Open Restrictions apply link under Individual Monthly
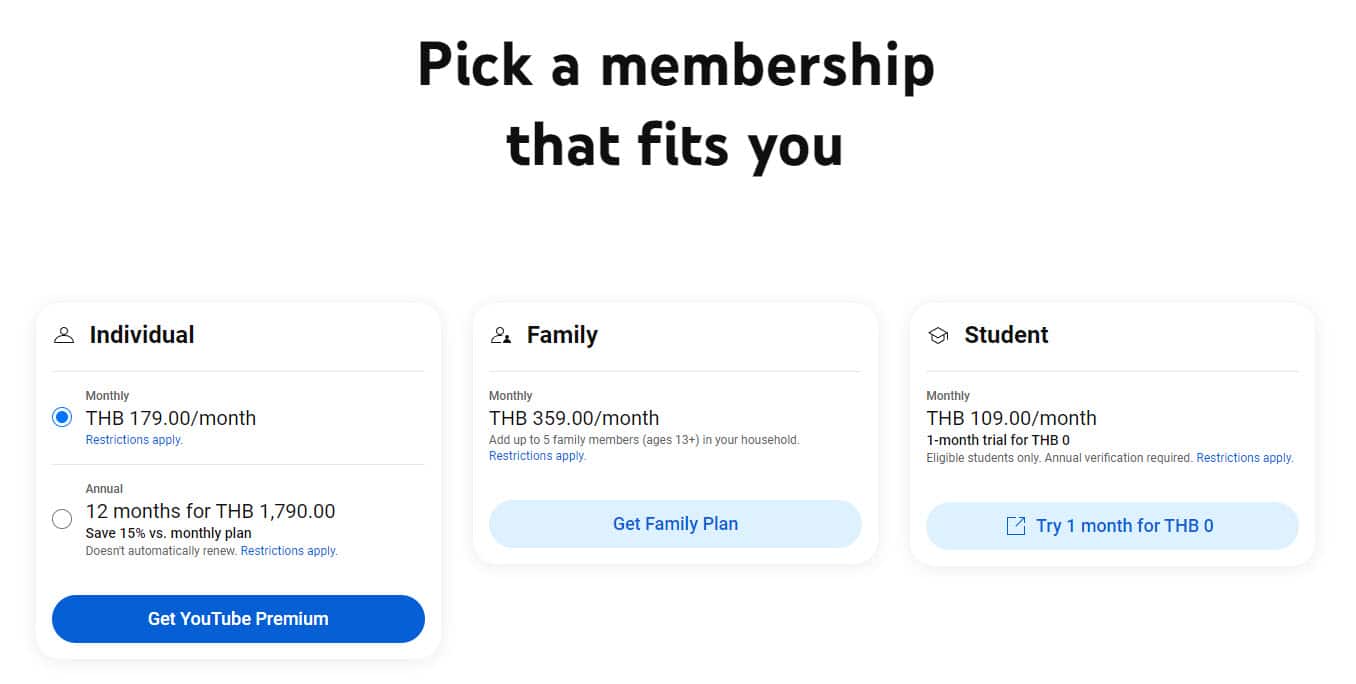1356x684 pixels. pos(134,440)
